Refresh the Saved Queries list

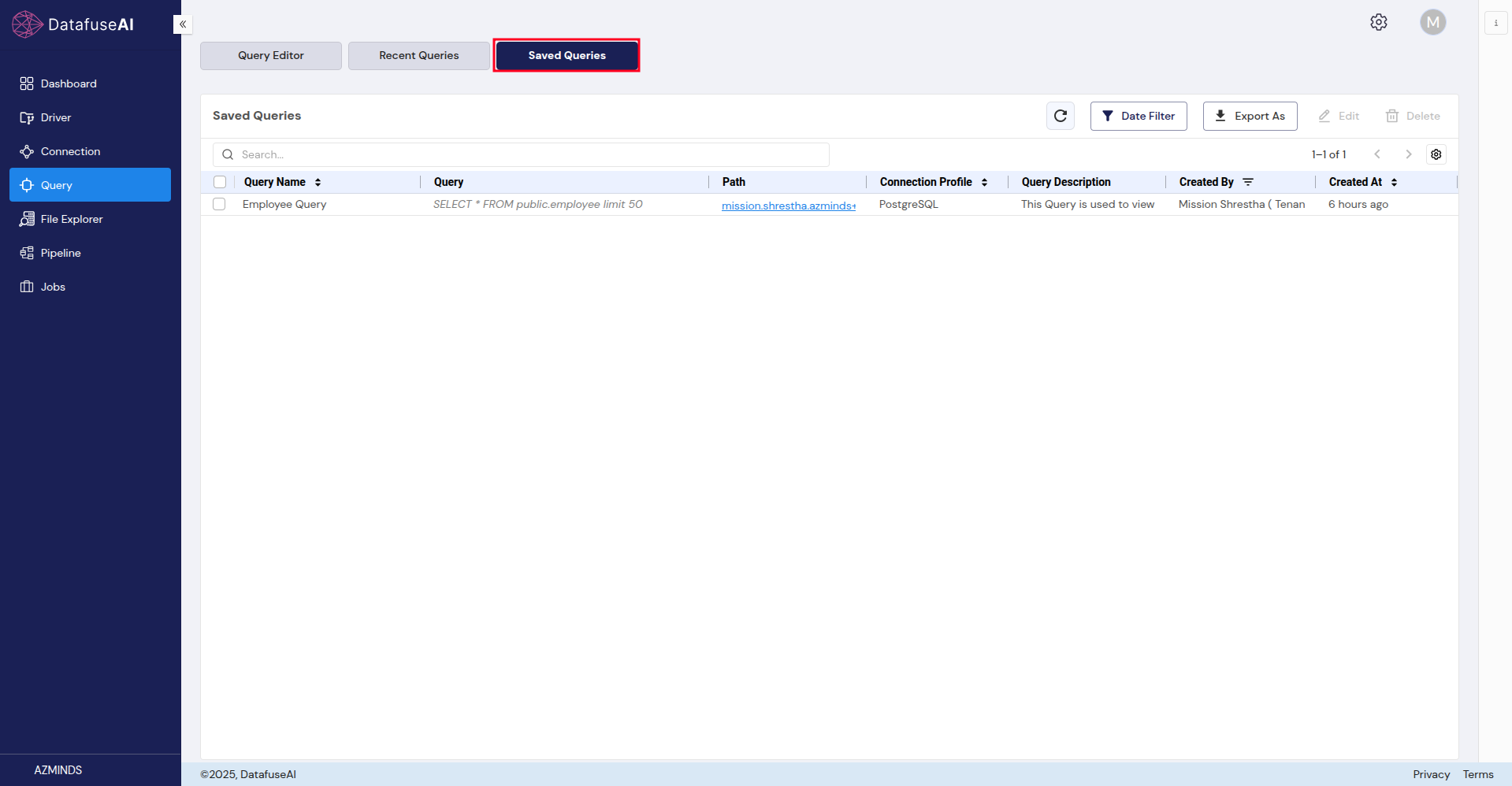coord(1060,116)
